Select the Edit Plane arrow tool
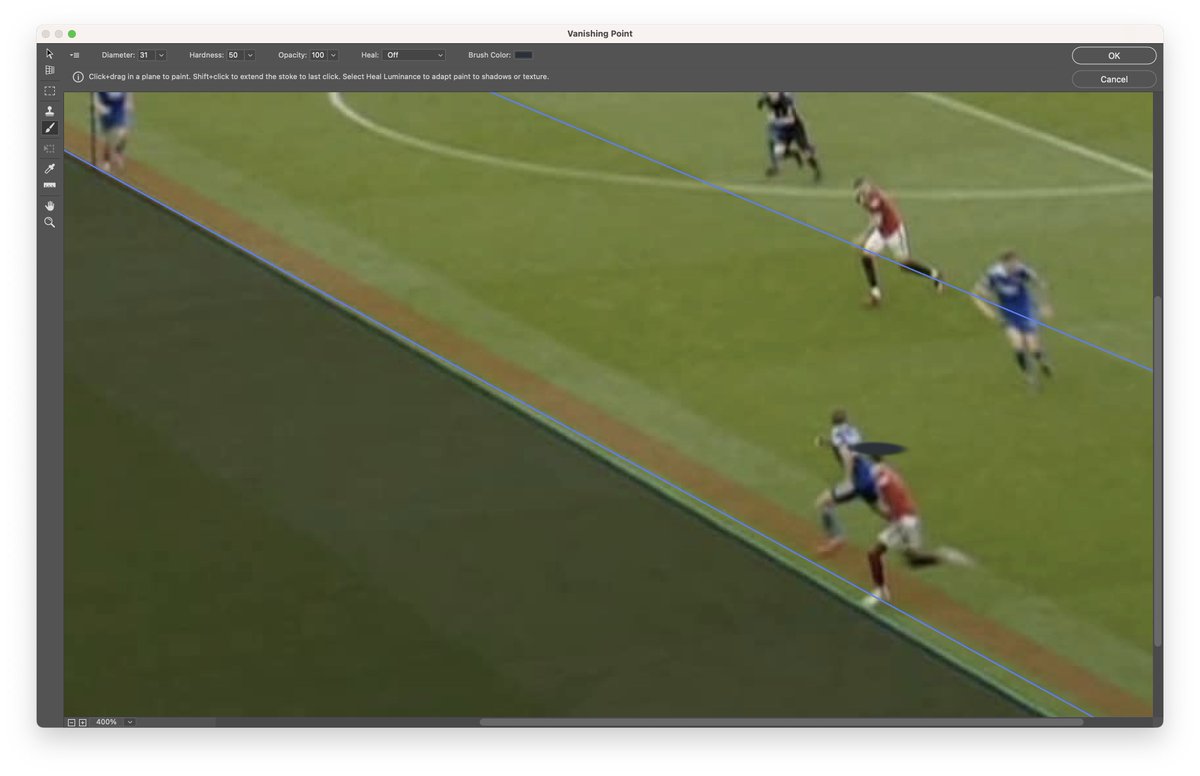The width and height of the screenshot is (1200, 776). [49, 53]
